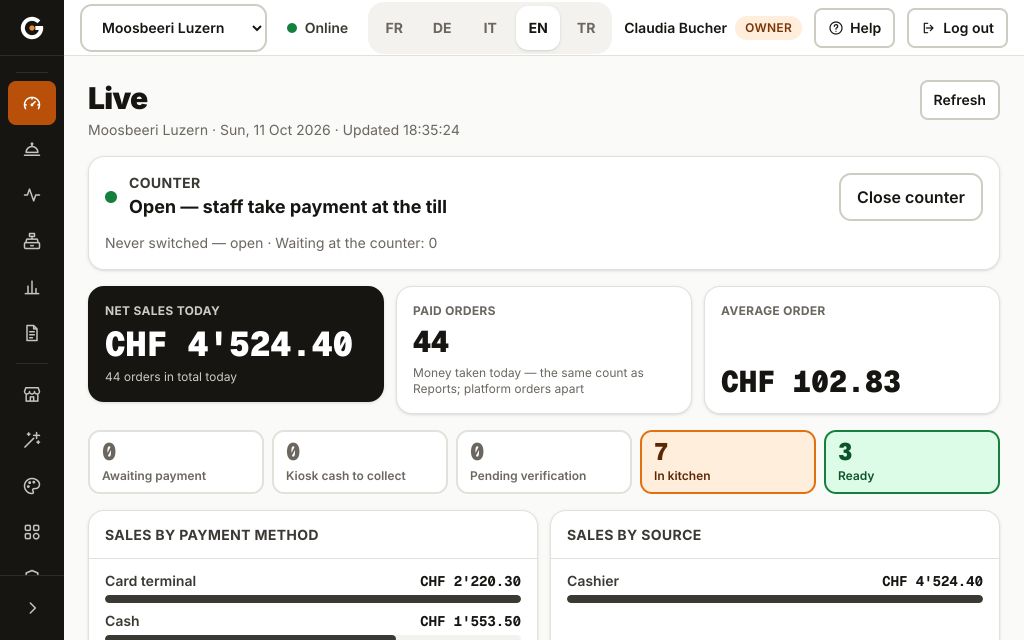The height and width of the screenshot is (640, 1024).
Task: Open the Average Order card
Action: (x=852, y=350)
